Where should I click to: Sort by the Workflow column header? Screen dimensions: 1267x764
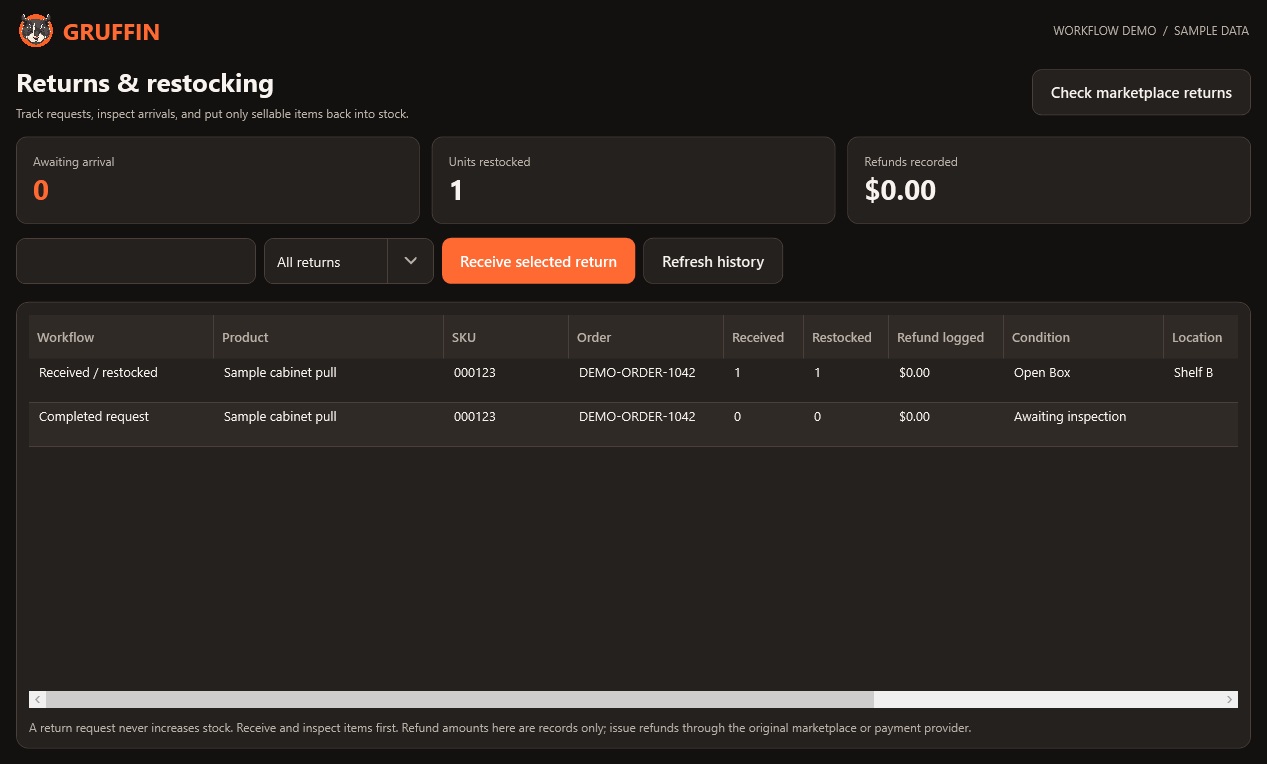121,337
